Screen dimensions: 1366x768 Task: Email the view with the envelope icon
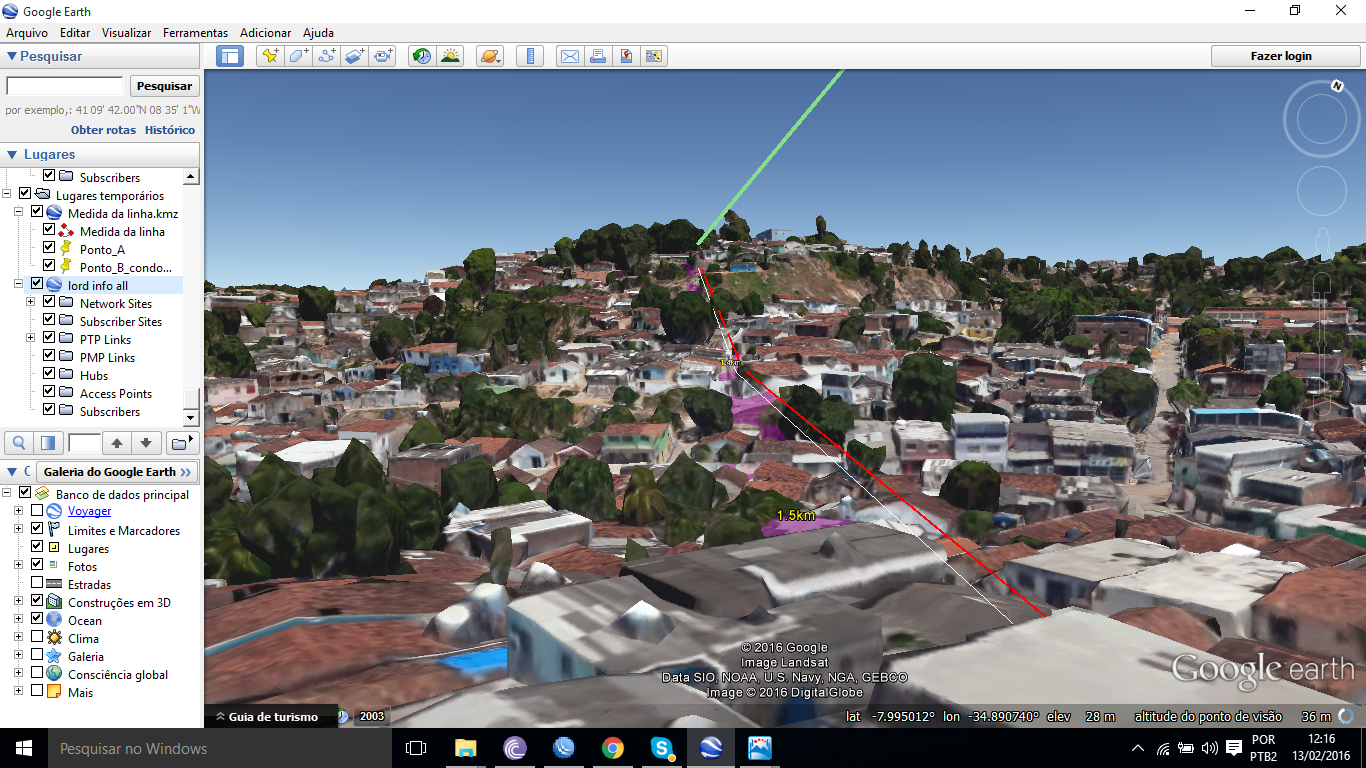569,56
